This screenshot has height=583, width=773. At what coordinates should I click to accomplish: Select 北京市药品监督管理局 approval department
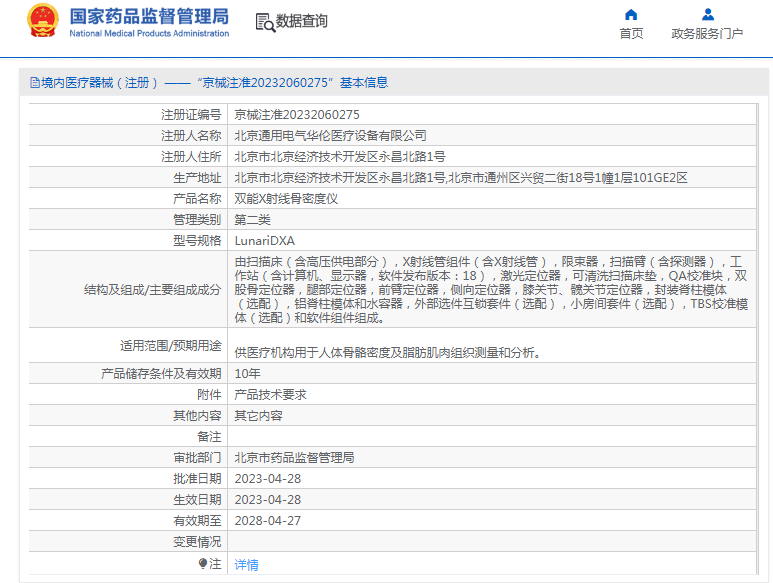tap(294, 457)
